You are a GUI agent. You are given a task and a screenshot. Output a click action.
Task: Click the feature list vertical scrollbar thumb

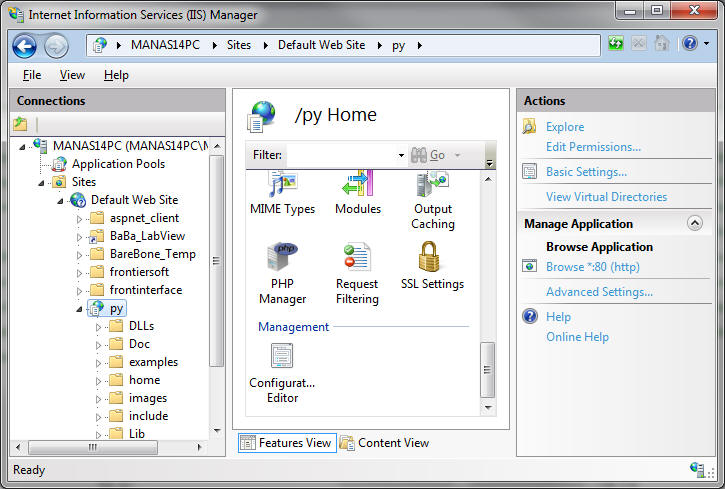(487, 369)
